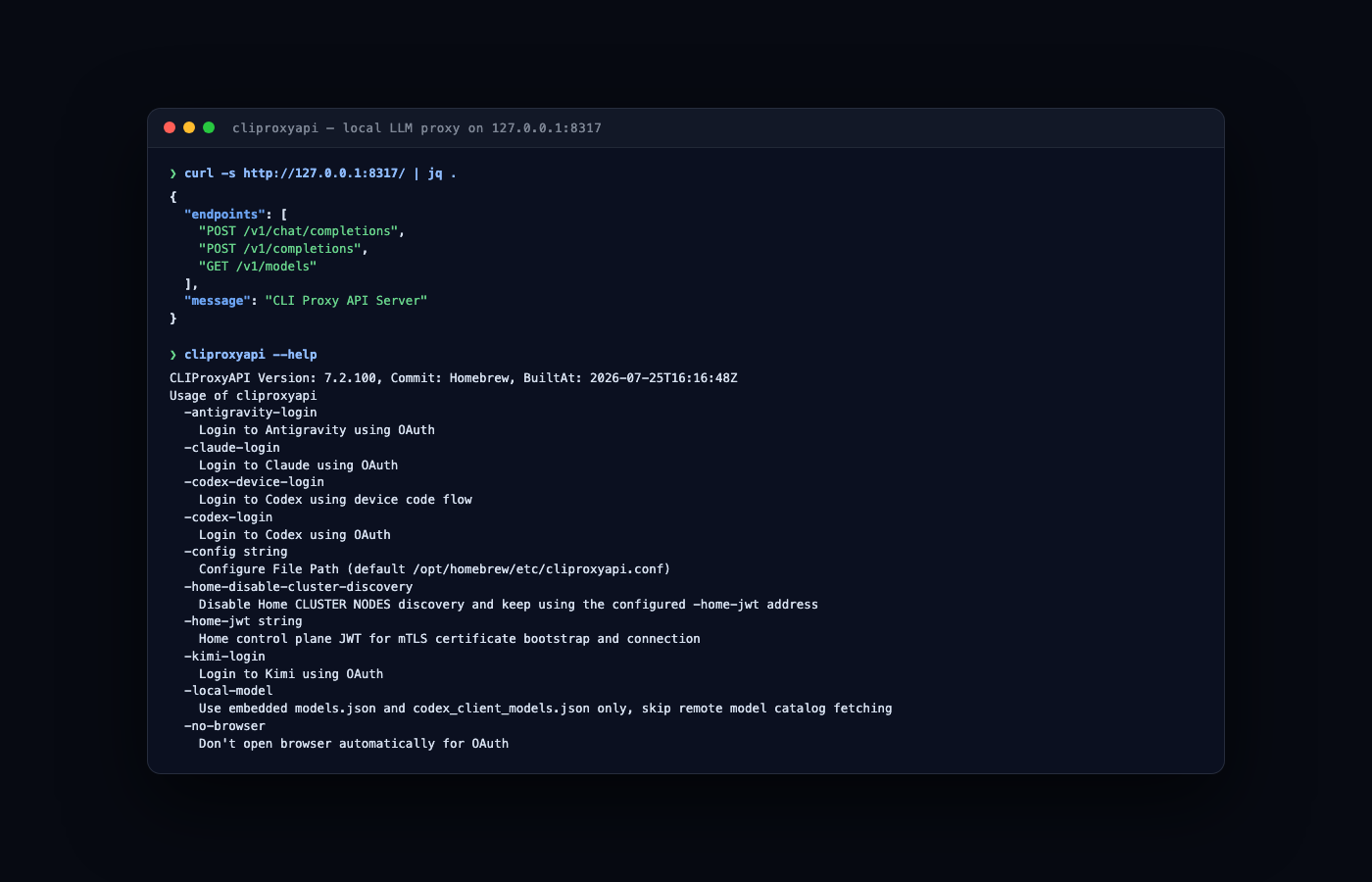Select "Use embedded models.json" description line

[x=546, y=709]
